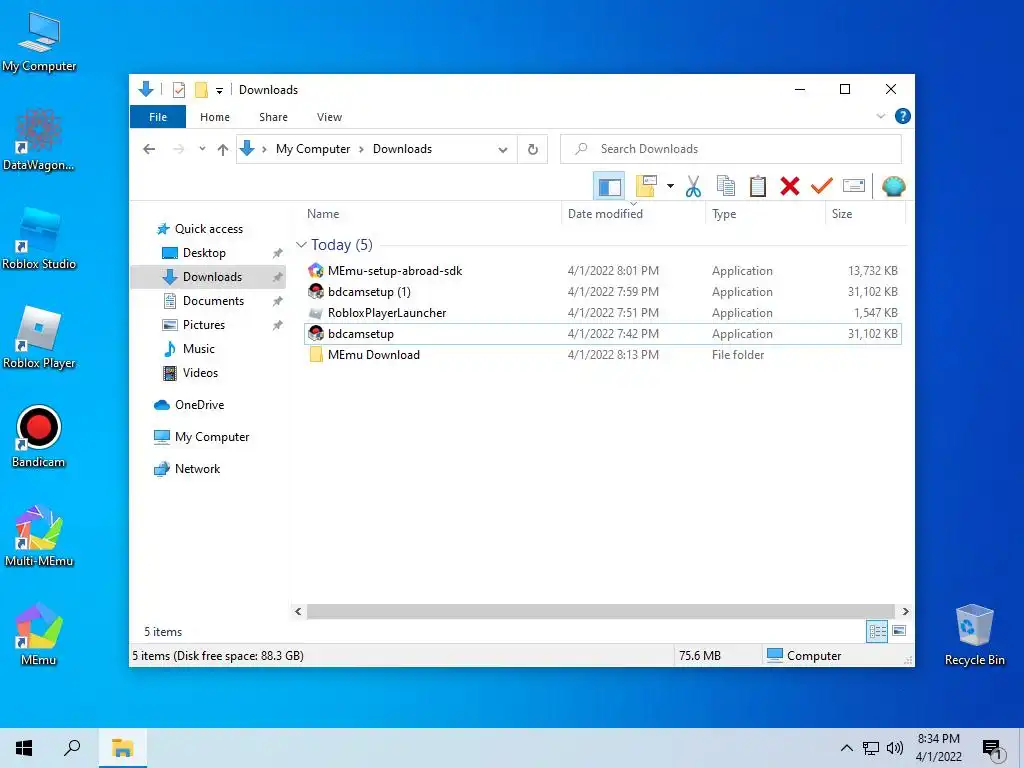1024x768 pixels.
Task: Click the quick access Properties checkmark icon
Action: click(x=179, y=89)
